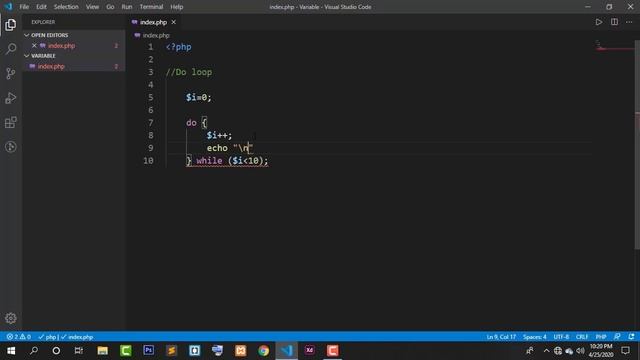The width and height of the screenshot is (640, 360).
Task: Open the Search view in activity bar
Action: click(11, 49)
